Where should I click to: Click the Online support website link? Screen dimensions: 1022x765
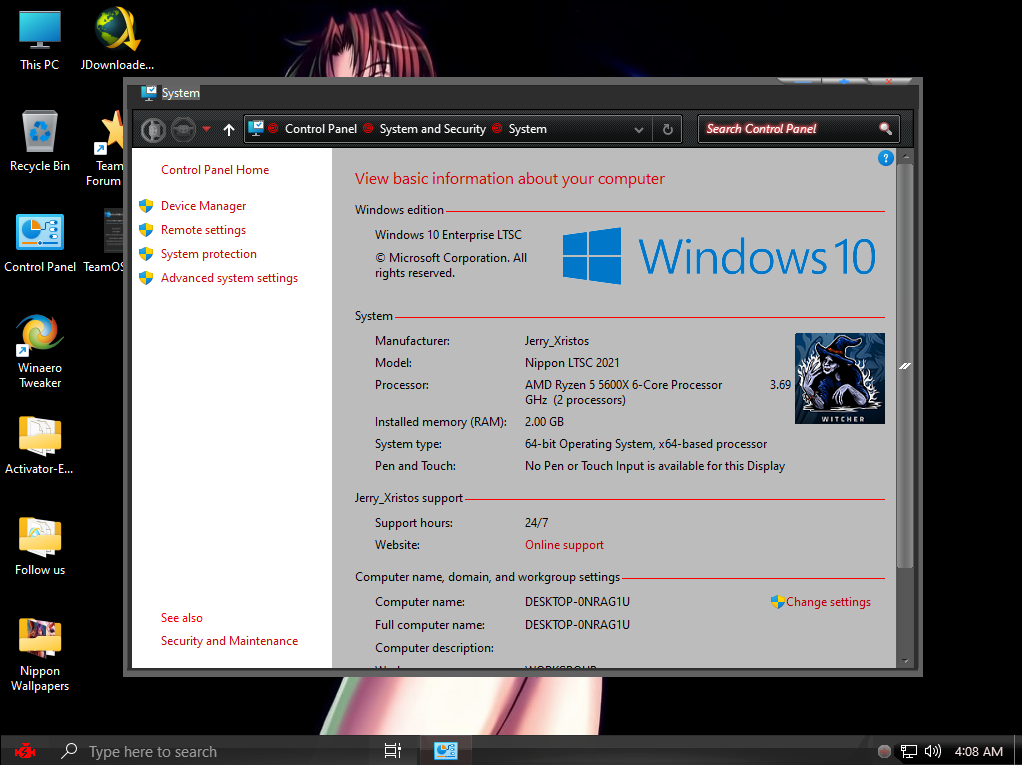564,545
